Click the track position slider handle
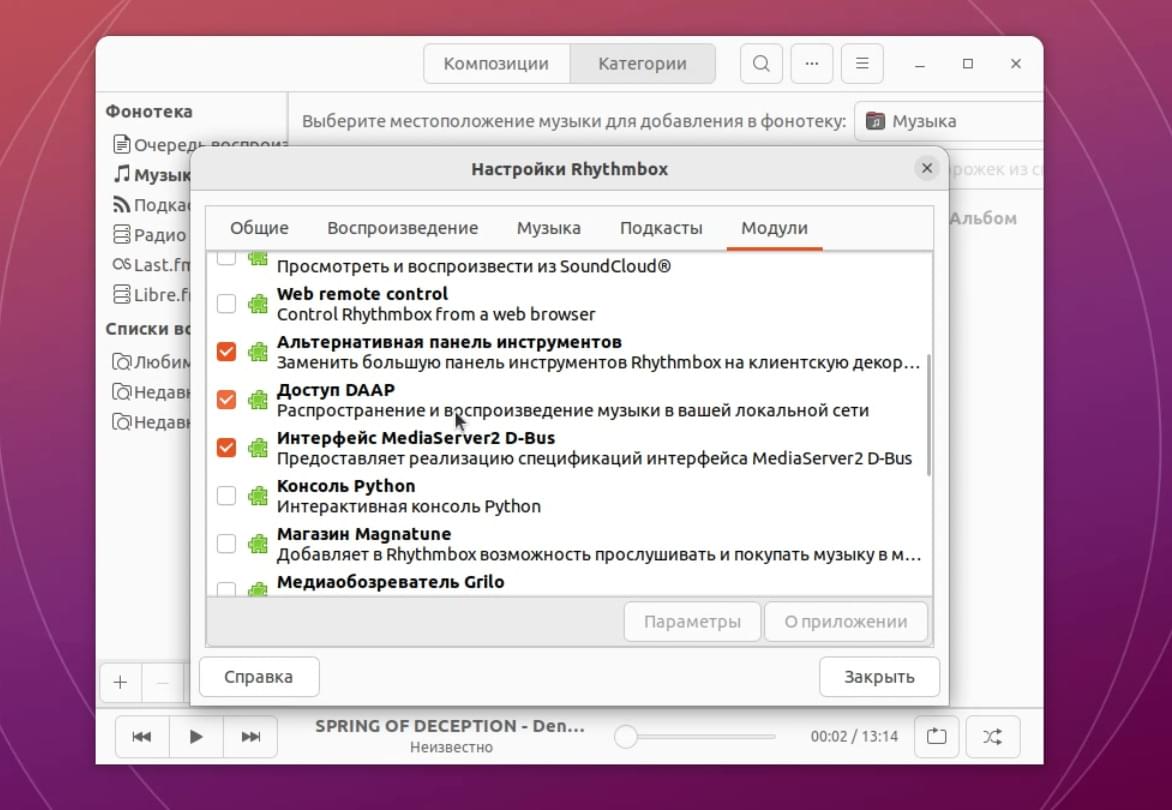The width and height of the screenshot is (1172, 810). click(626, 737)
